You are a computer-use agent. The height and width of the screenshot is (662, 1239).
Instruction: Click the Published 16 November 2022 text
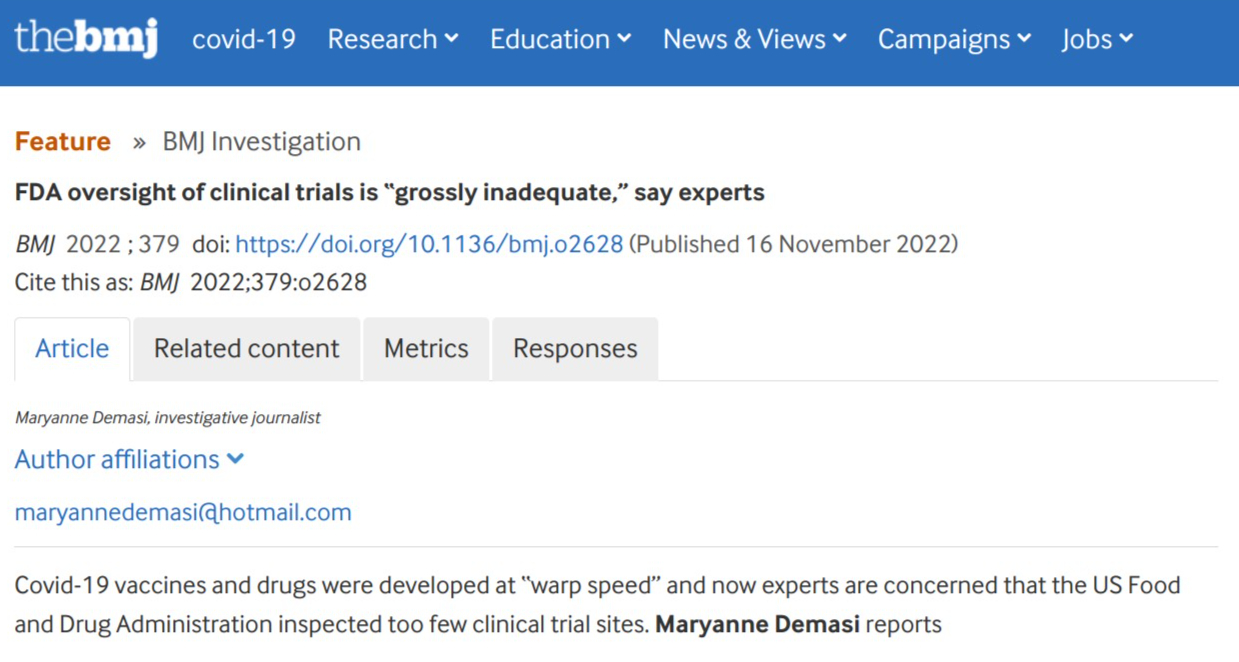coord(794,244)
